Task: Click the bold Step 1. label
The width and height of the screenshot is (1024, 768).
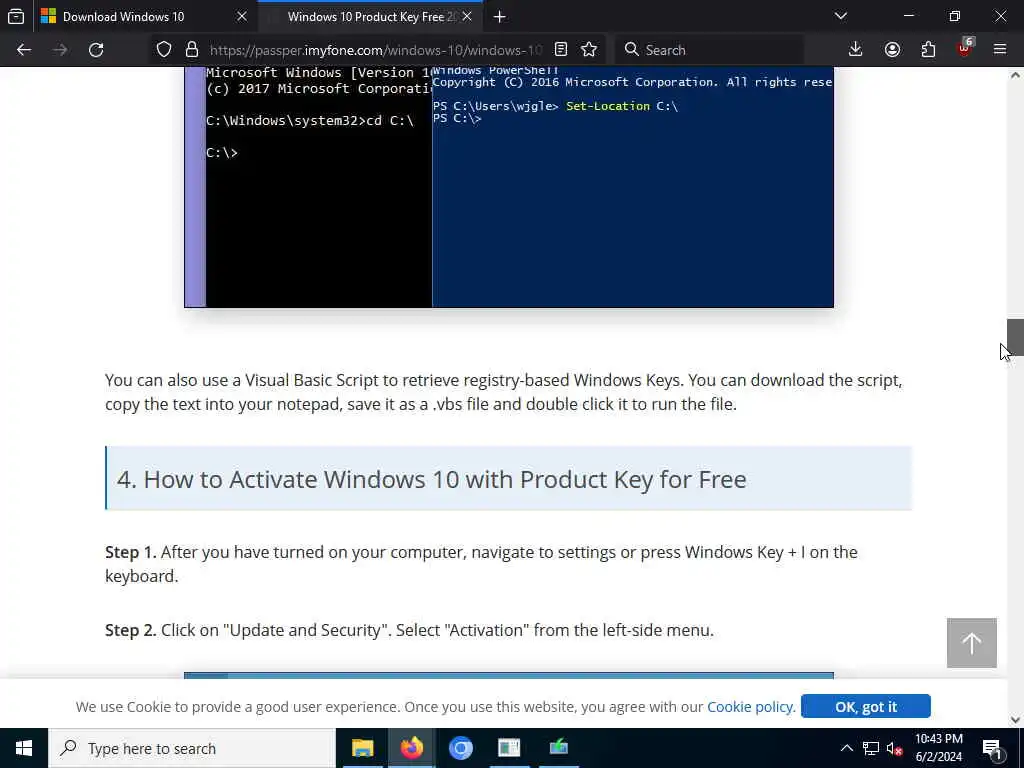Action: click(x=131, y=552)
